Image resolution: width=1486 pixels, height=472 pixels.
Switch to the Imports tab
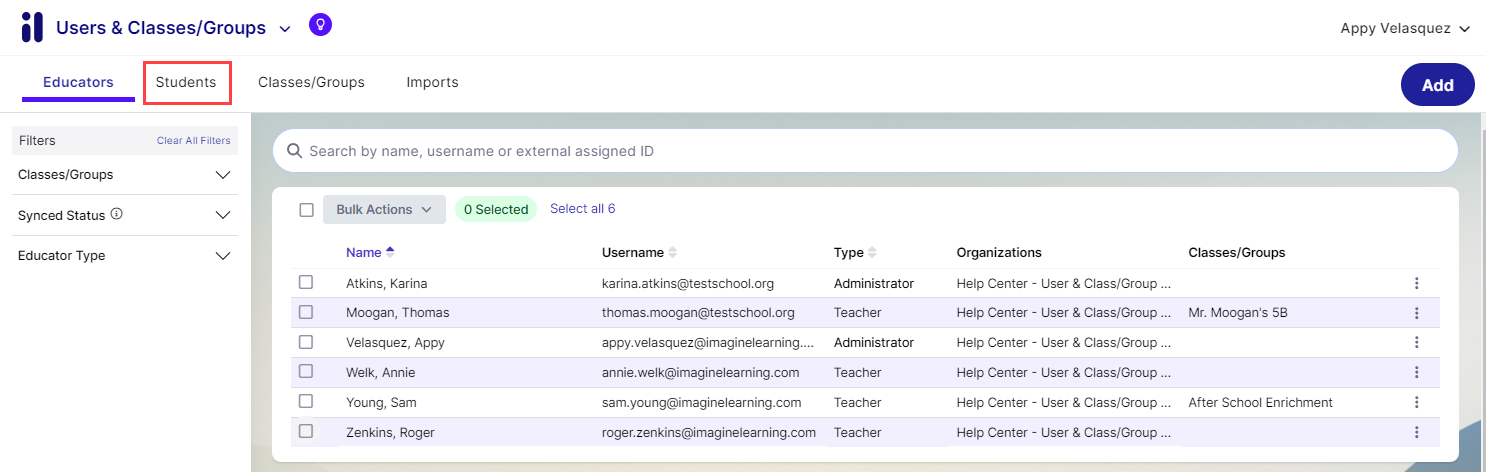pyautogui.click(x=432, y=82)
